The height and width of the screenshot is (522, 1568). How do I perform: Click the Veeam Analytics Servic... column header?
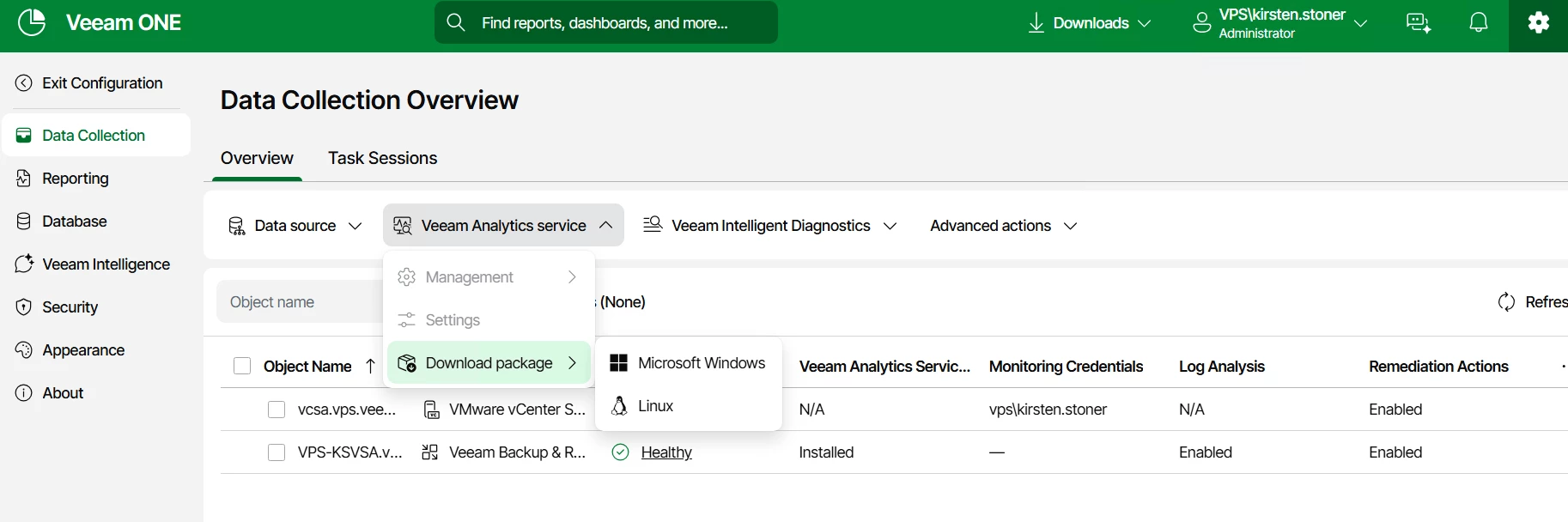884,367
